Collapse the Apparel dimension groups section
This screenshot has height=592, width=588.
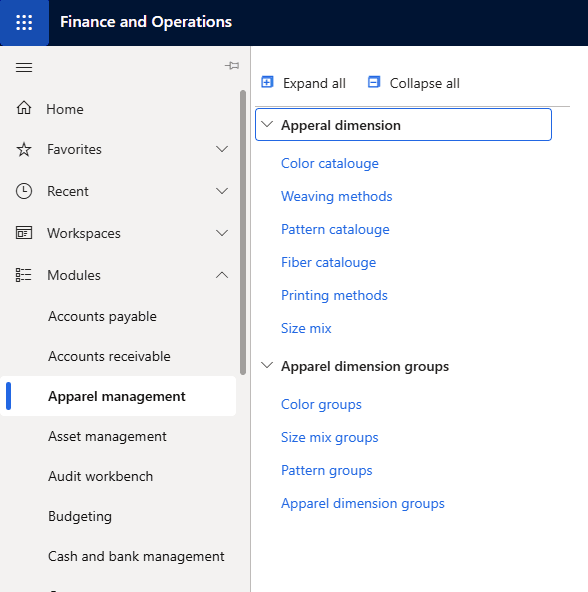pos(267,365)
